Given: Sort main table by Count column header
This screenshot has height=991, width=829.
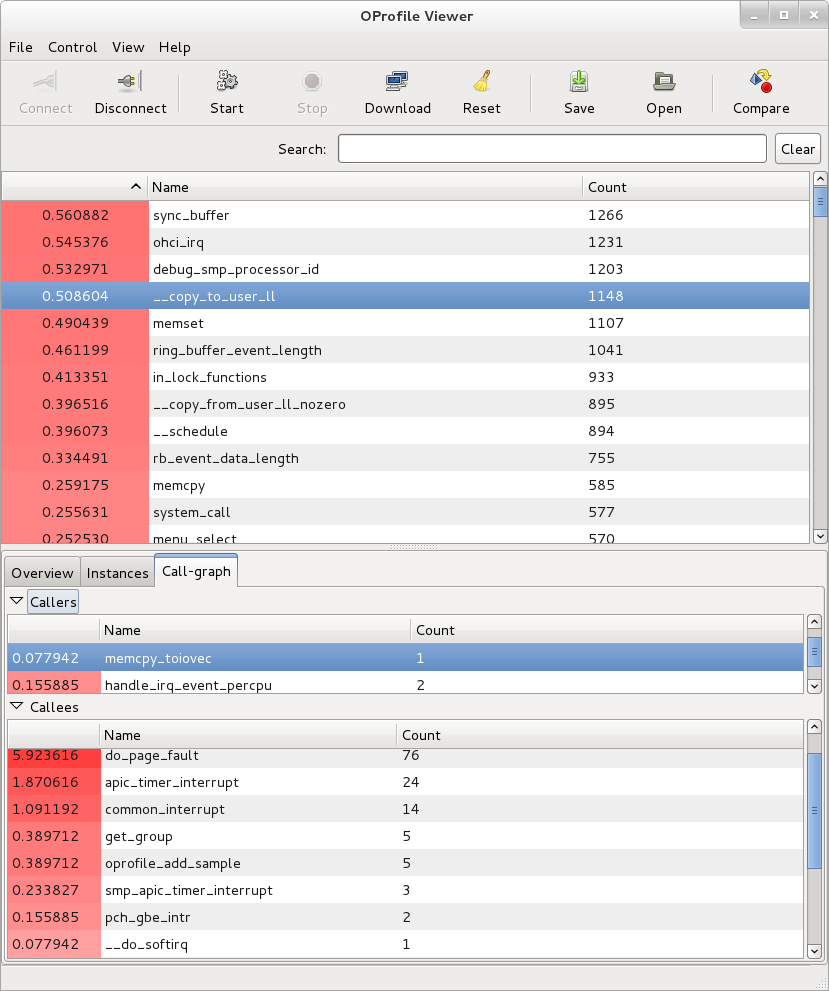Looking at the screenshot, I should point(607,187).
